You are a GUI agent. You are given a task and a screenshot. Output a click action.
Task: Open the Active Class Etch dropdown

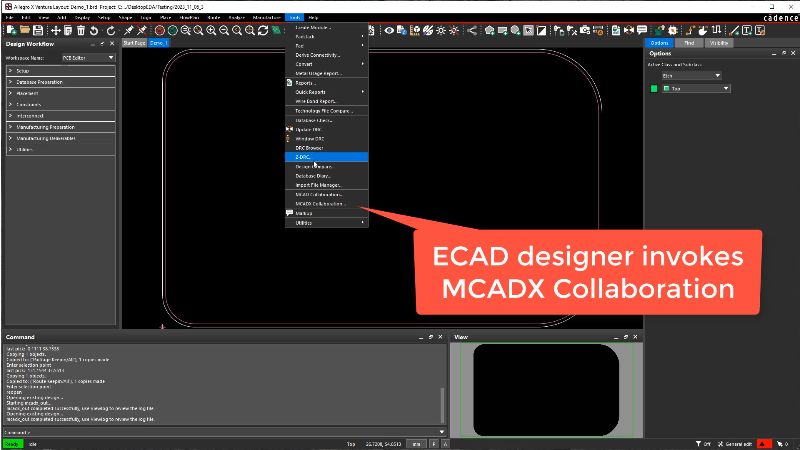click(690, 75)
